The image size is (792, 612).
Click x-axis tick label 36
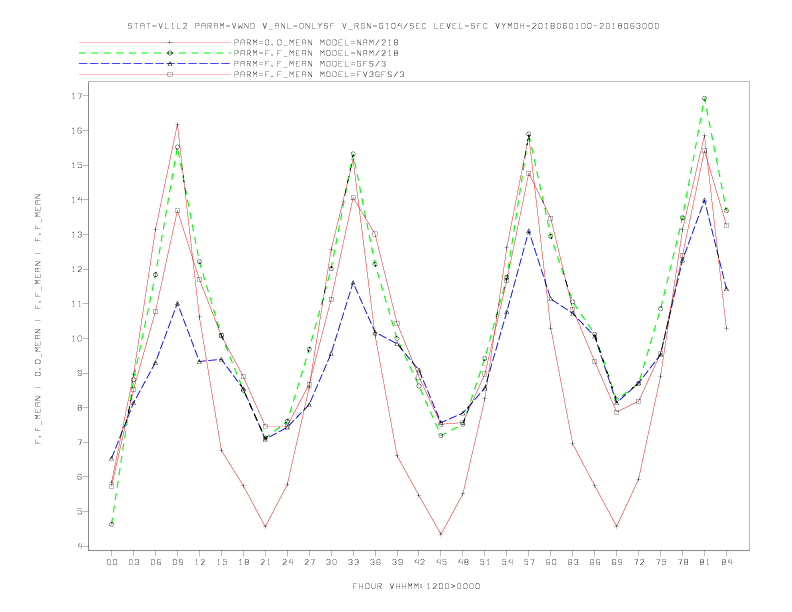375,562
